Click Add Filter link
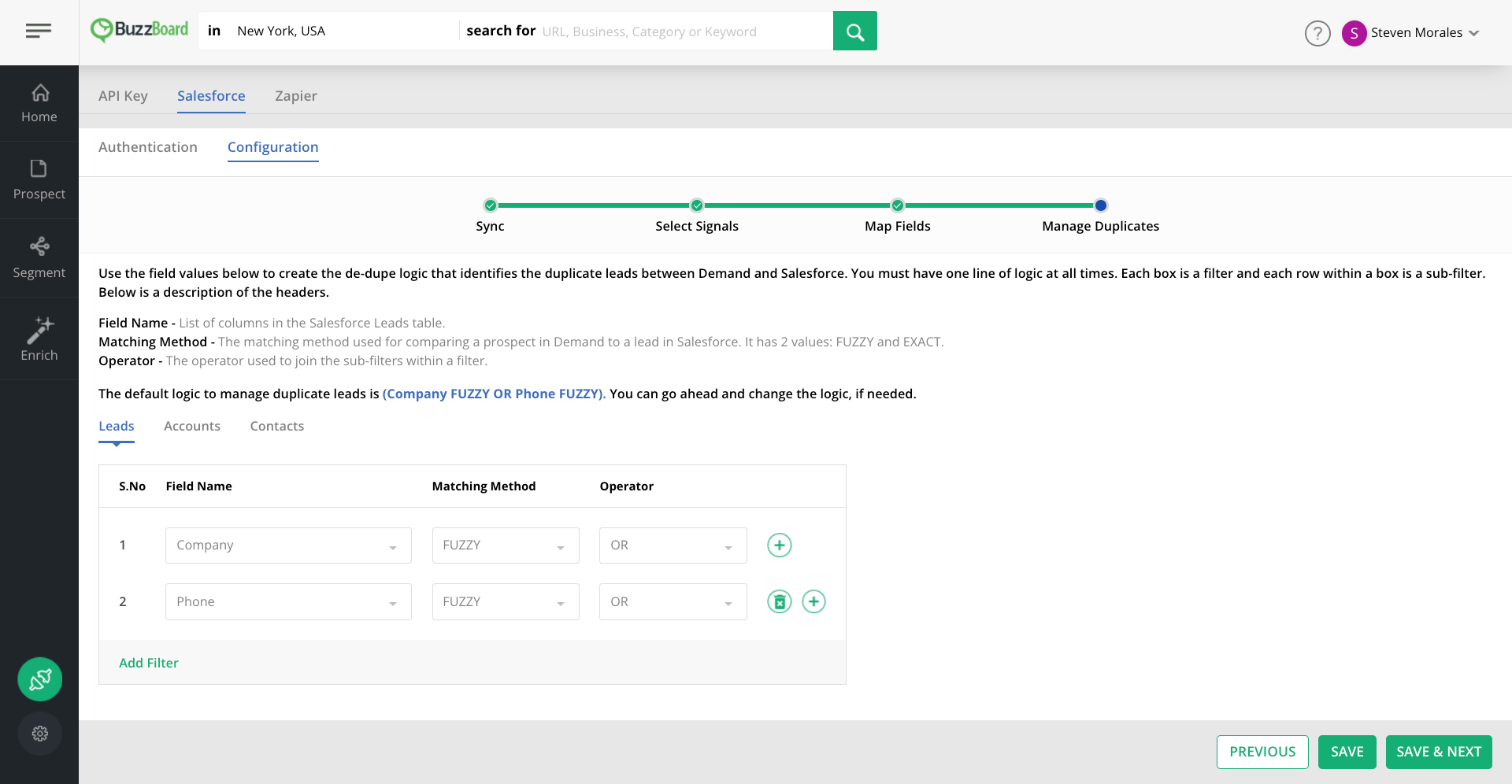The height and width of the screenshot is (784, 1512). click(149, 663)
